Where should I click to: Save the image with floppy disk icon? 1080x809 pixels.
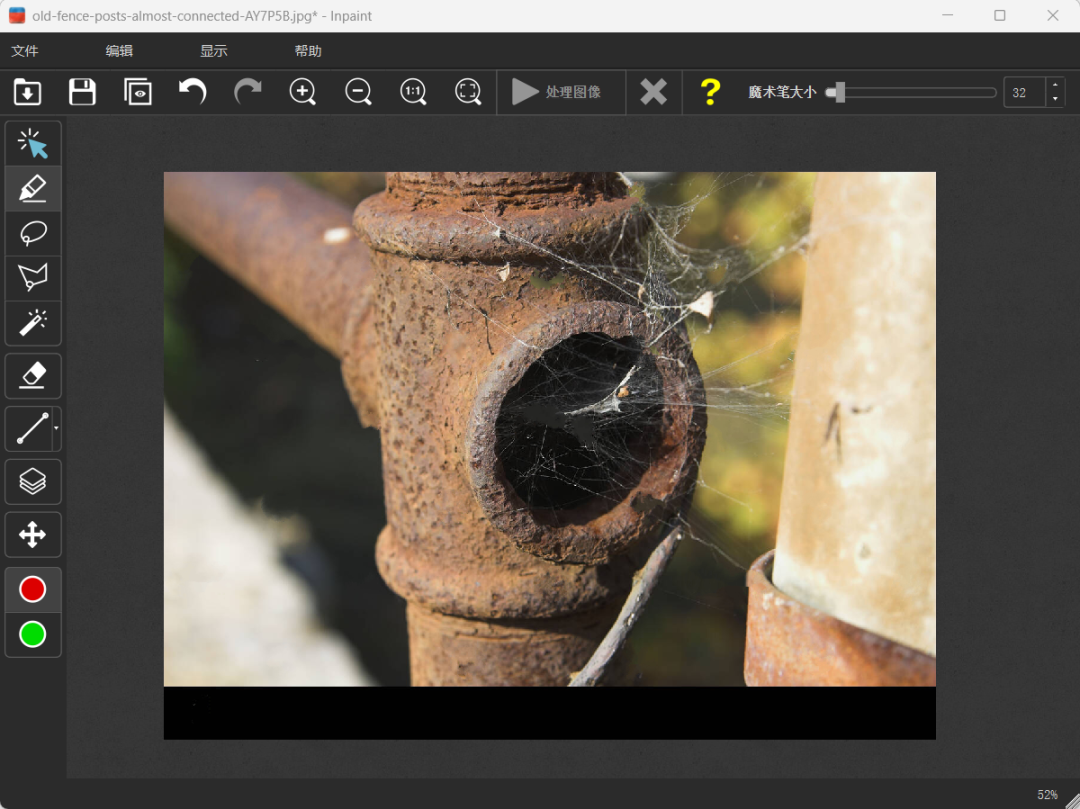click(82, 92)
